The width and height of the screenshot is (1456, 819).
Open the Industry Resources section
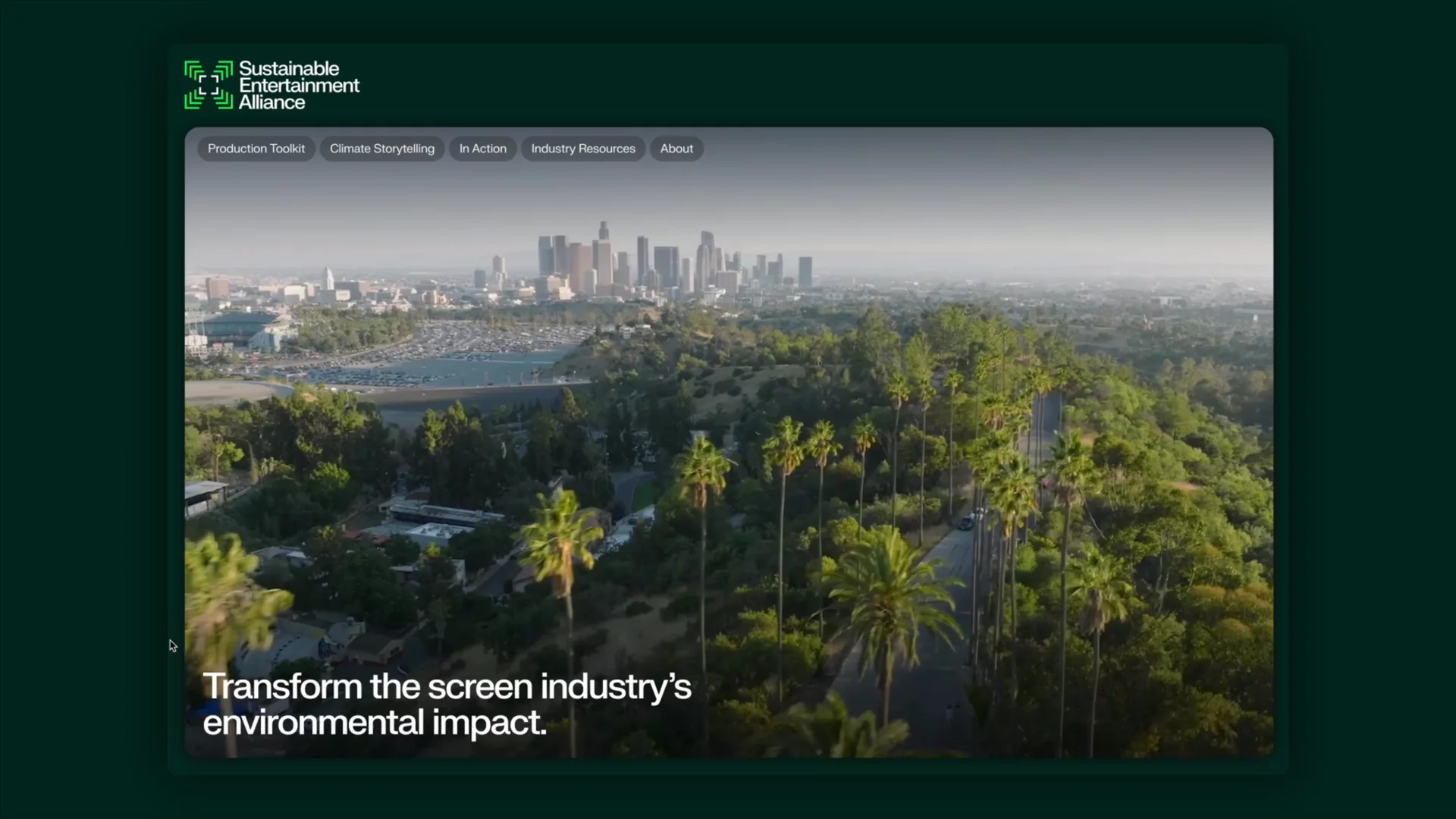click(582, 149)
